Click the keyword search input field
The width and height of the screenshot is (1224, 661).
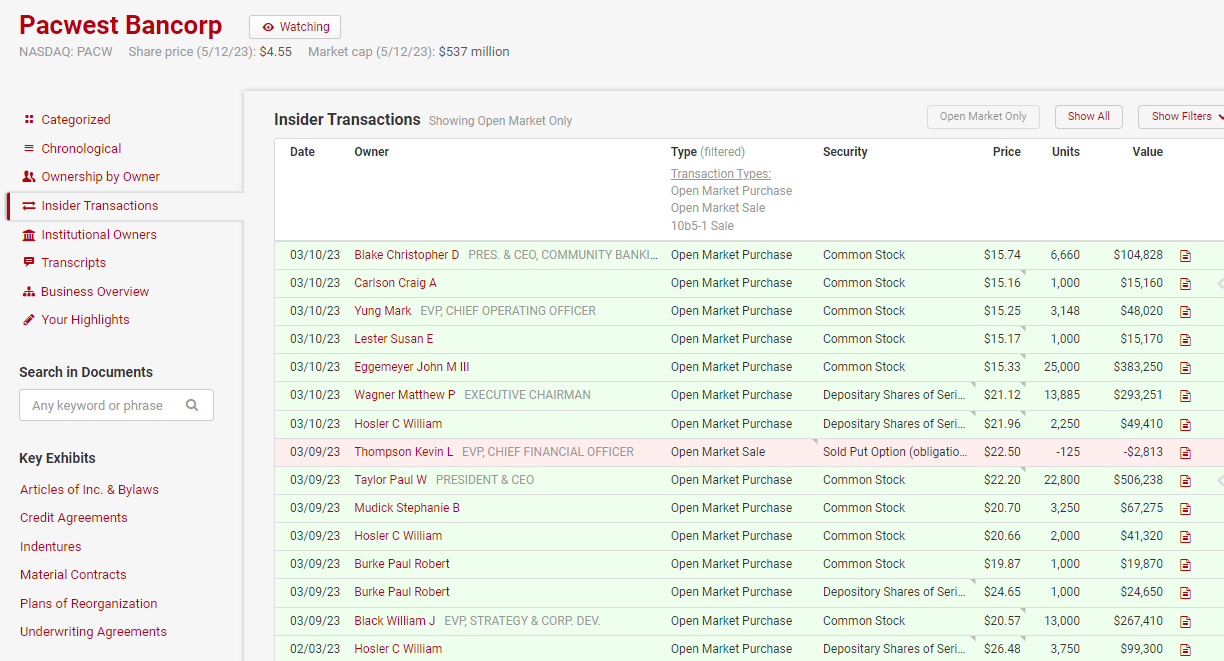116,405
